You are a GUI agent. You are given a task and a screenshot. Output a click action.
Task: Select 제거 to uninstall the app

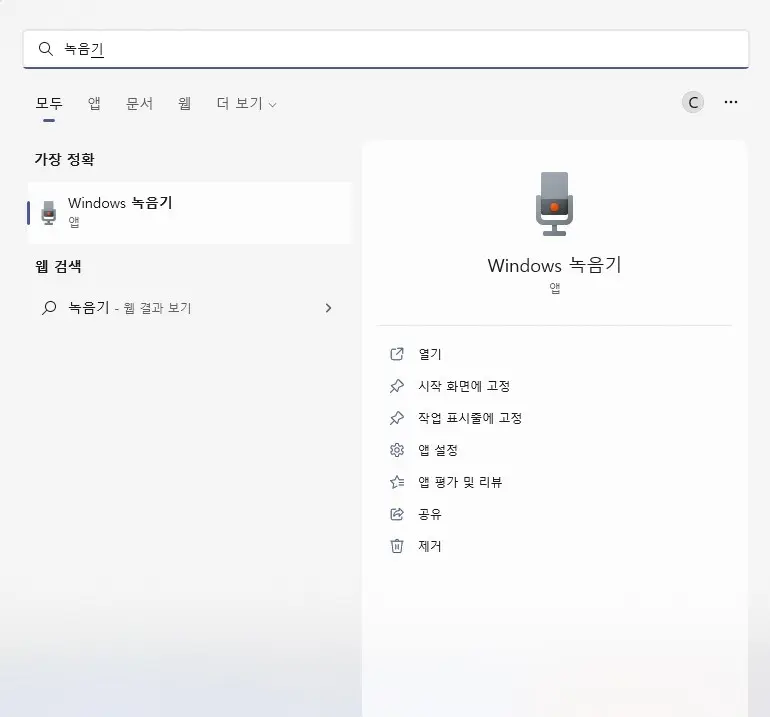click(430, 546)
